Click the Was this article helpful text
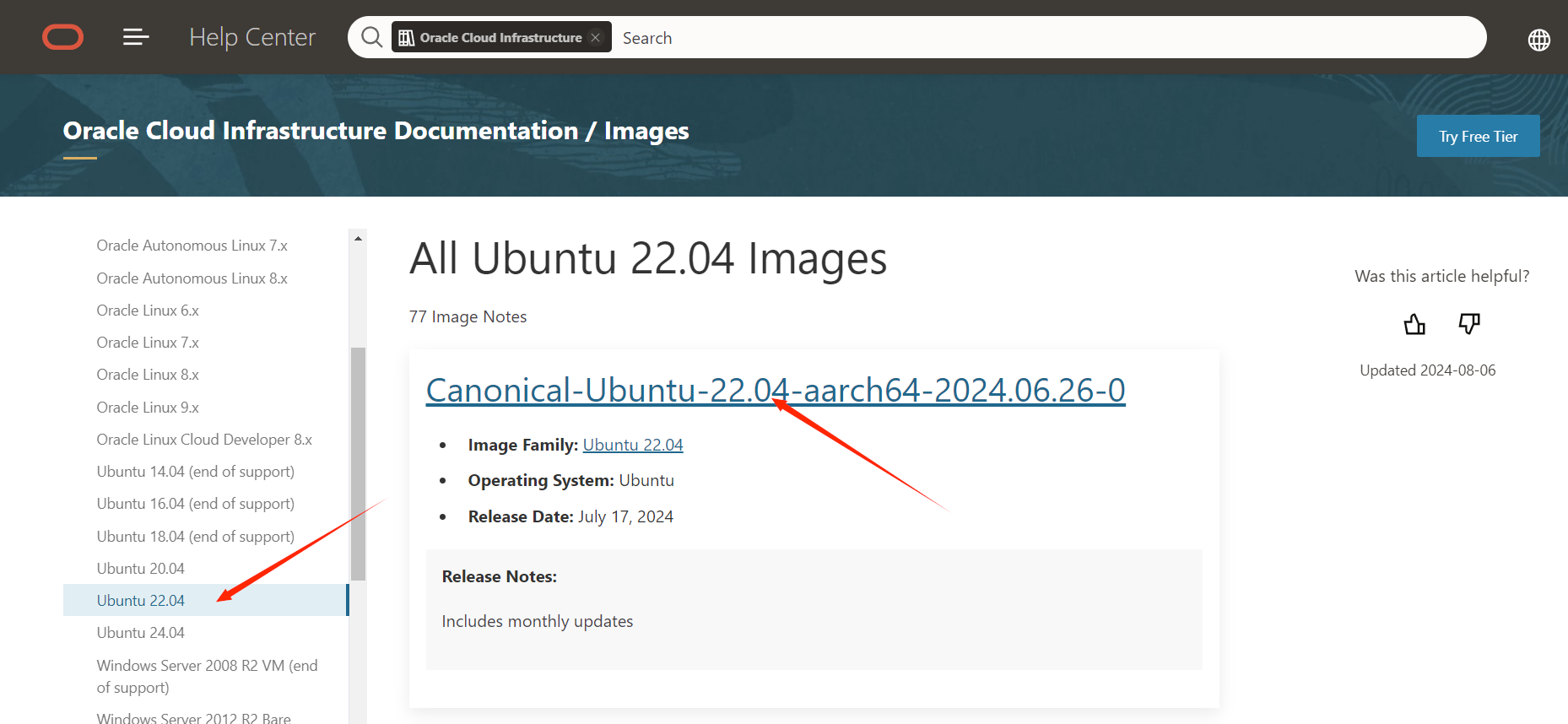The height and width of the screenshot is (724, 1568). (1442, 276)
